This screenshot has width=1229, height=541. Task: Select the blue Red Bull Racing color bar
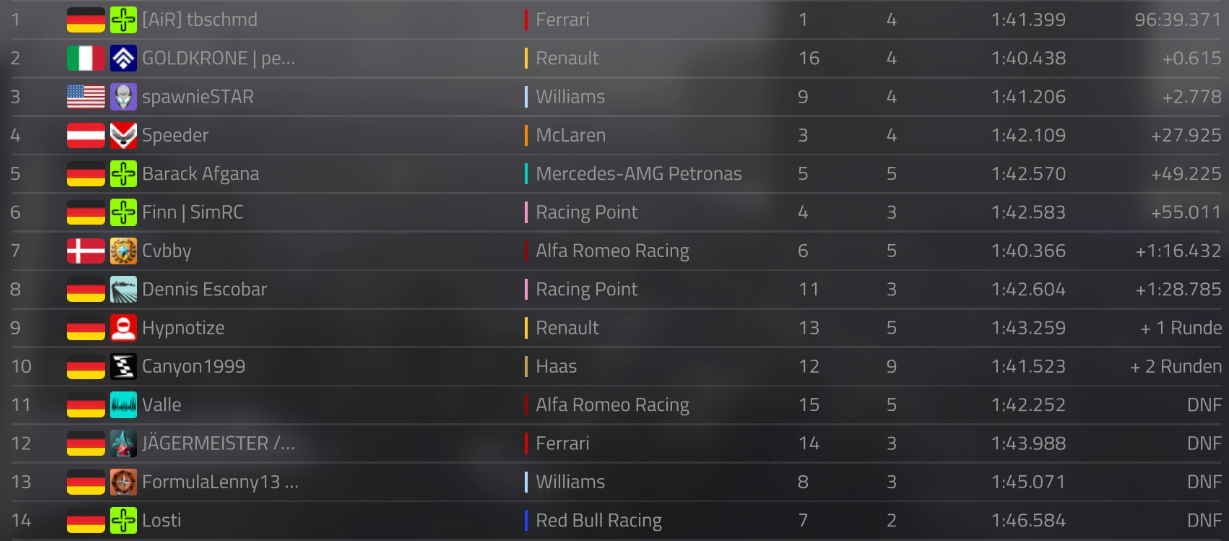point(526,521)
